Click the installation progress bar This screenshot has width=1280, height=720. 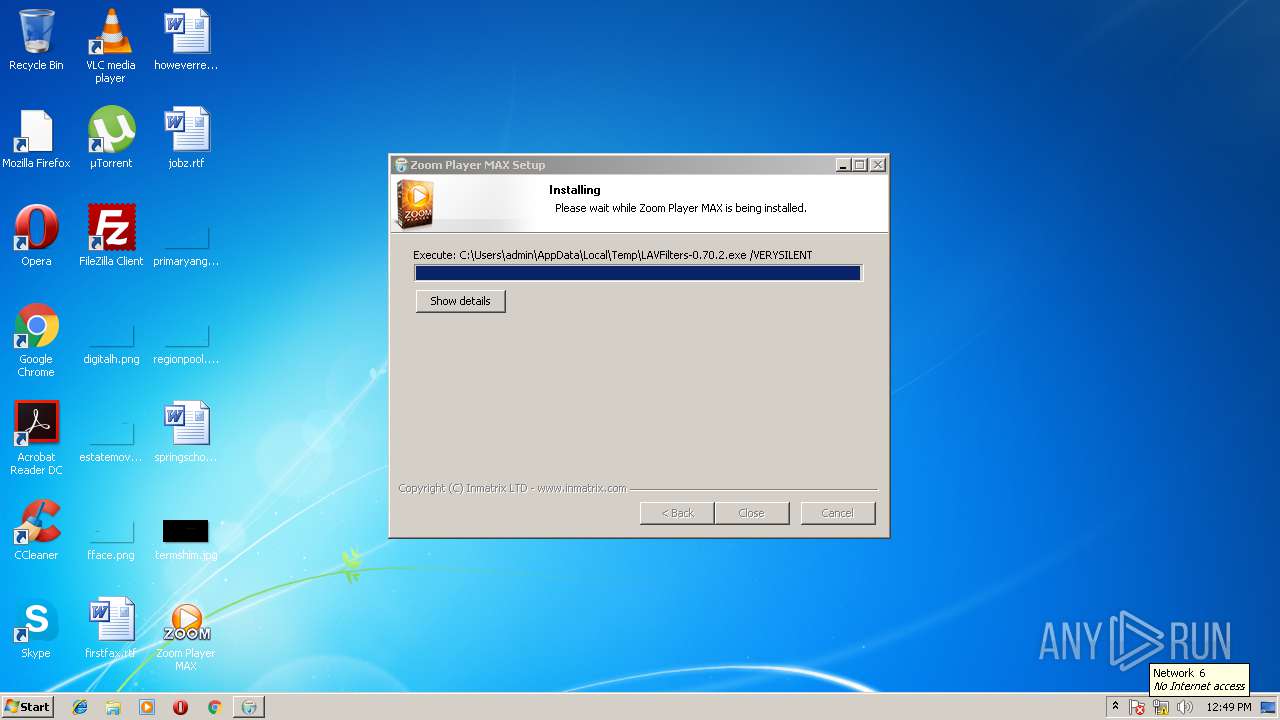tap(638, 273)
